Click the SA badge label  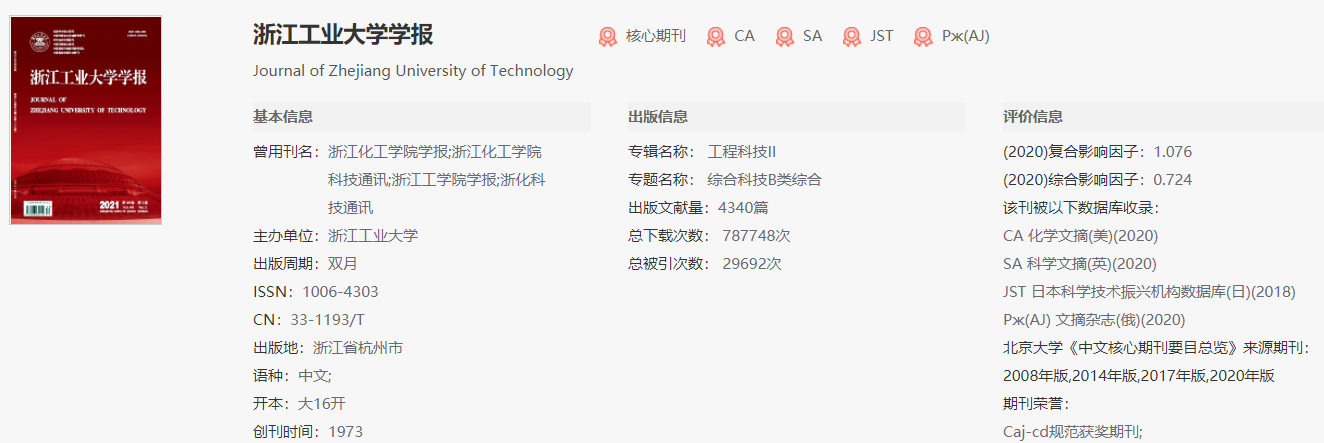click(812, 36)
